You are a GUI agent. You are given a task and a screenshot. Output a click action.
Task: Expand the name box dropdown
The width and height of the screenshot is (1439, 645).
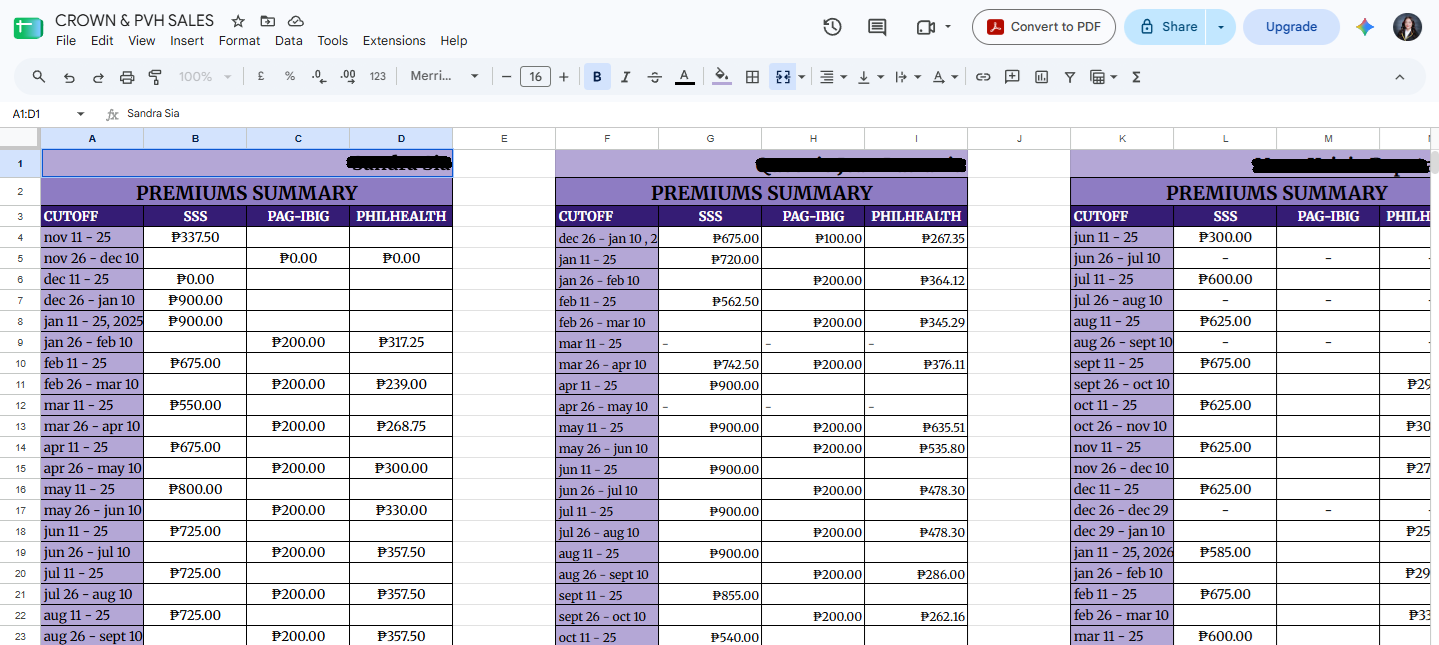pos(81,114)
